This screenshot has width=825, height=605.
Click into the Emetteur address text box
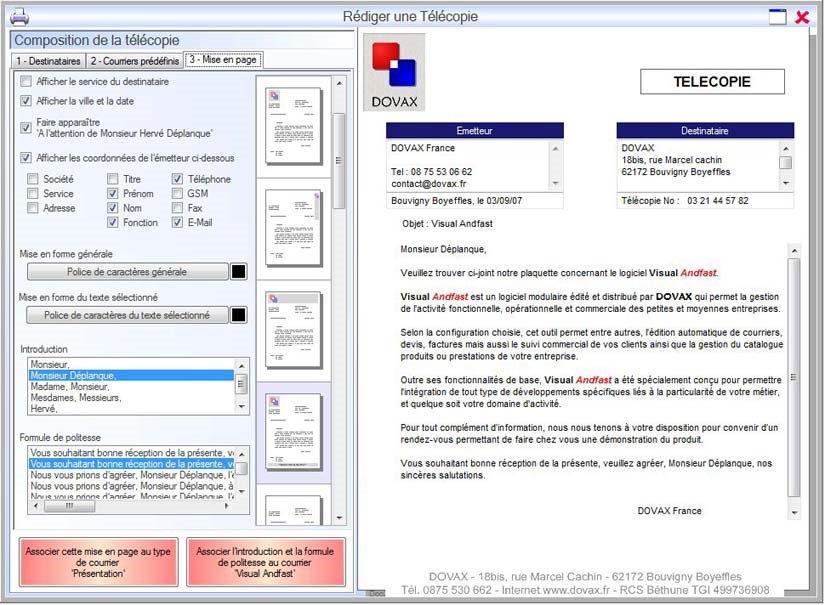click(468, 166)
